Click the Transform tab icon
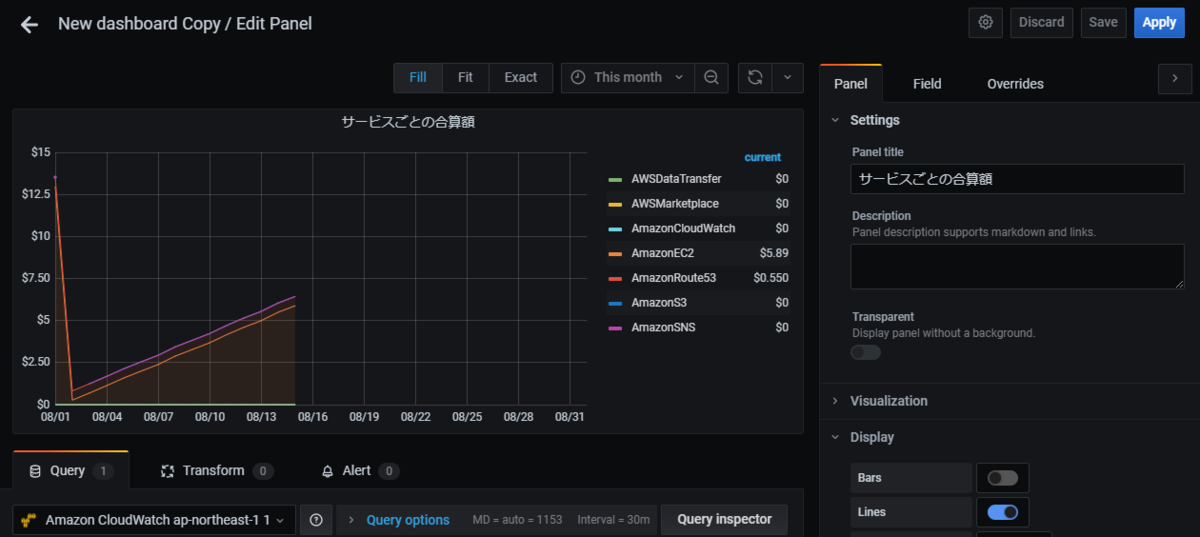Image resolution: width=1200 pixels, height=537 pixels. tap(168, 471)
